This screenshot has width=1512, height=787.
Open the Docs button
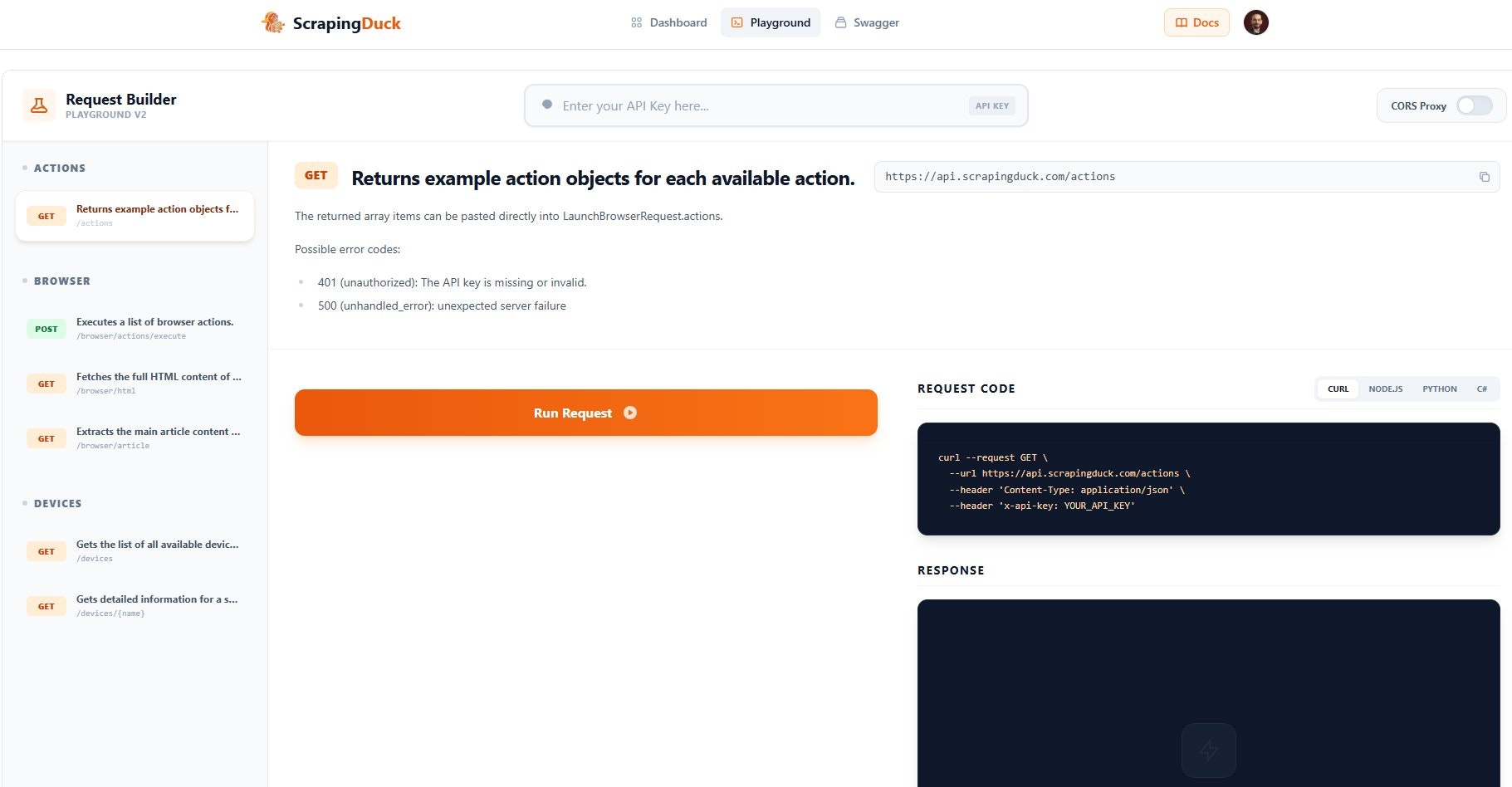coord(1196,22)
